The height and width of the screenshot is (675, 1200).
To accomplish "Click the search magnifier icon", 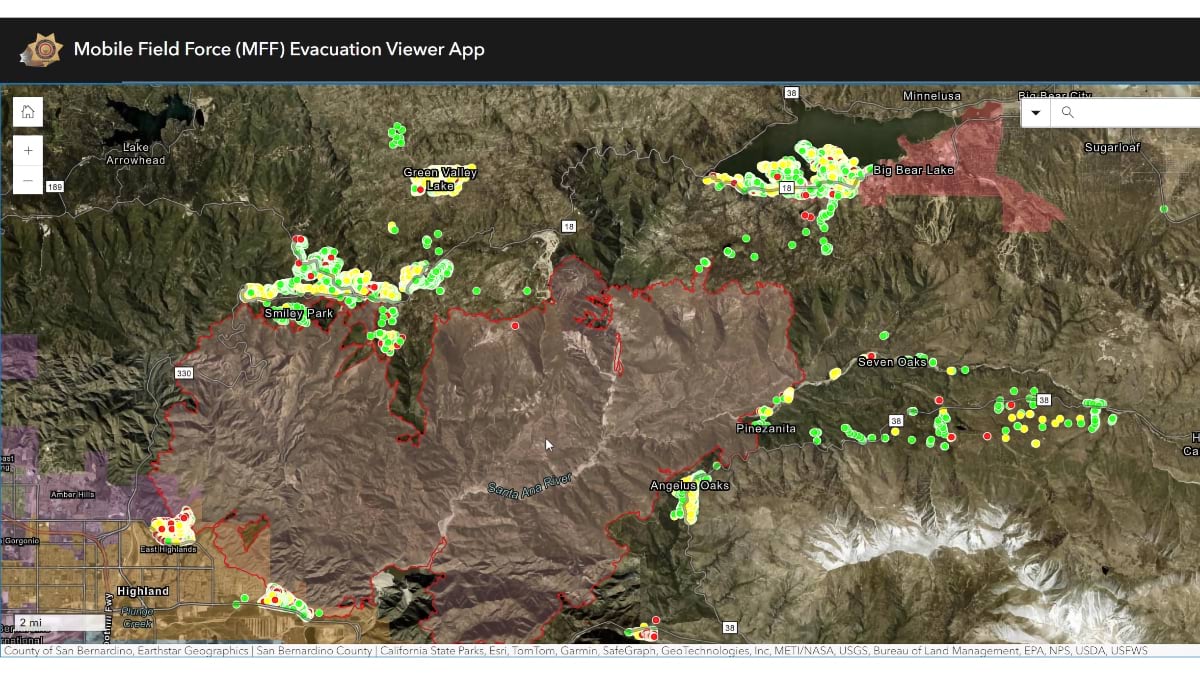I will tap(1066, 112).
